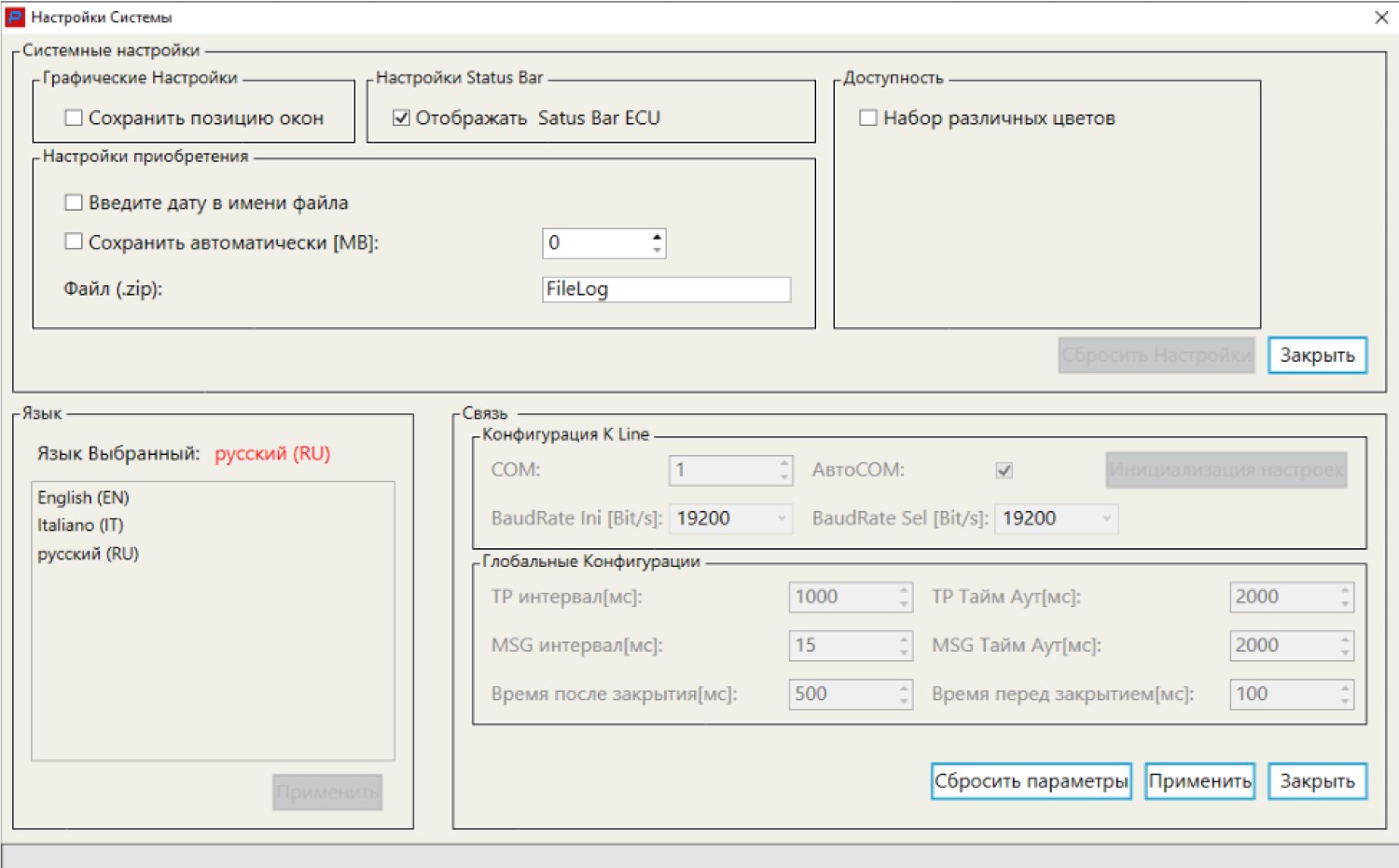The width and height of the screenshot is (1399, 868).
Task: Select Italiano (IT) in language list
Action: (x=80, y=525)
